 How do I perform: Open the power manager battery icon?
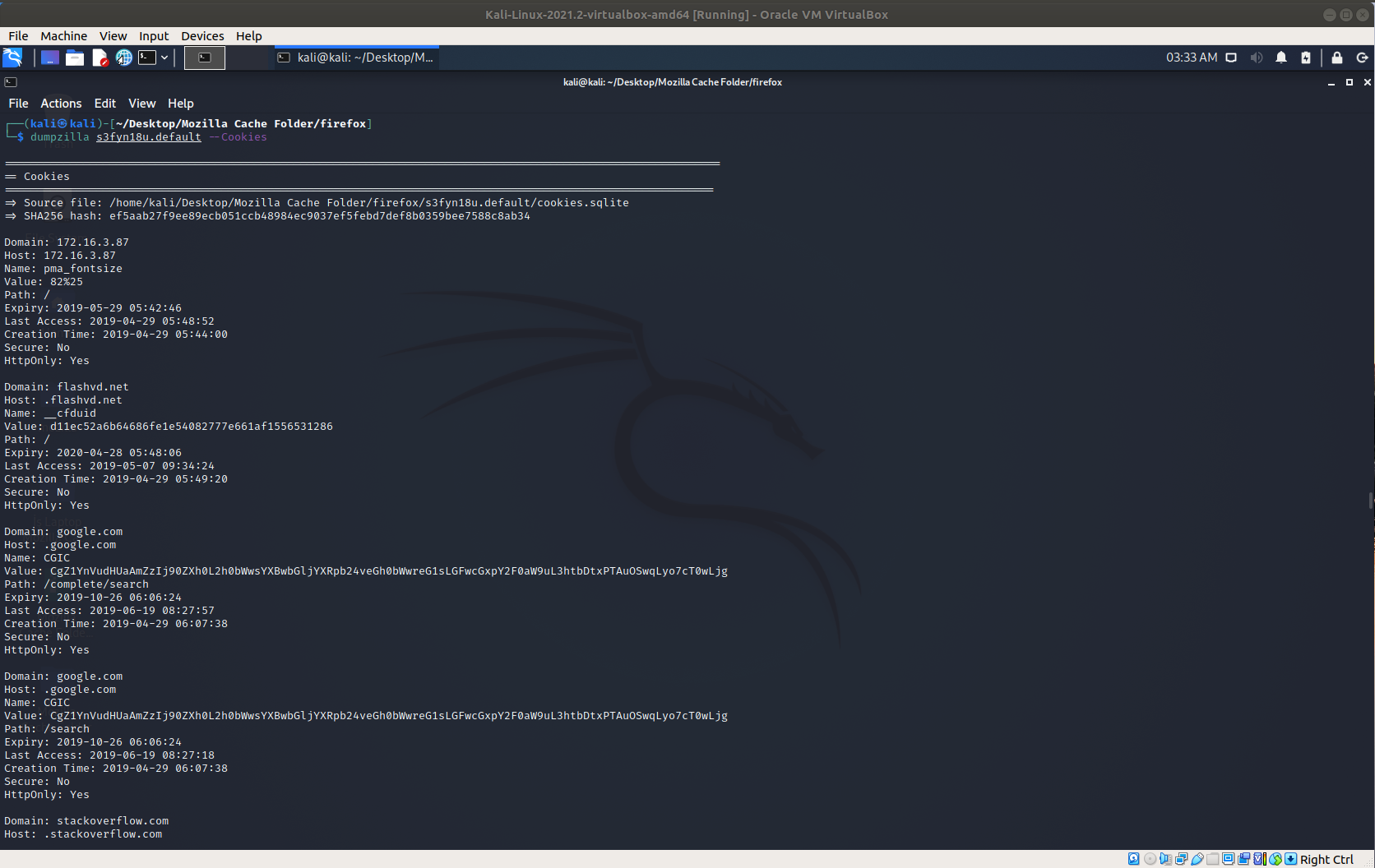pyautogui.click(x=1306, y=58)
